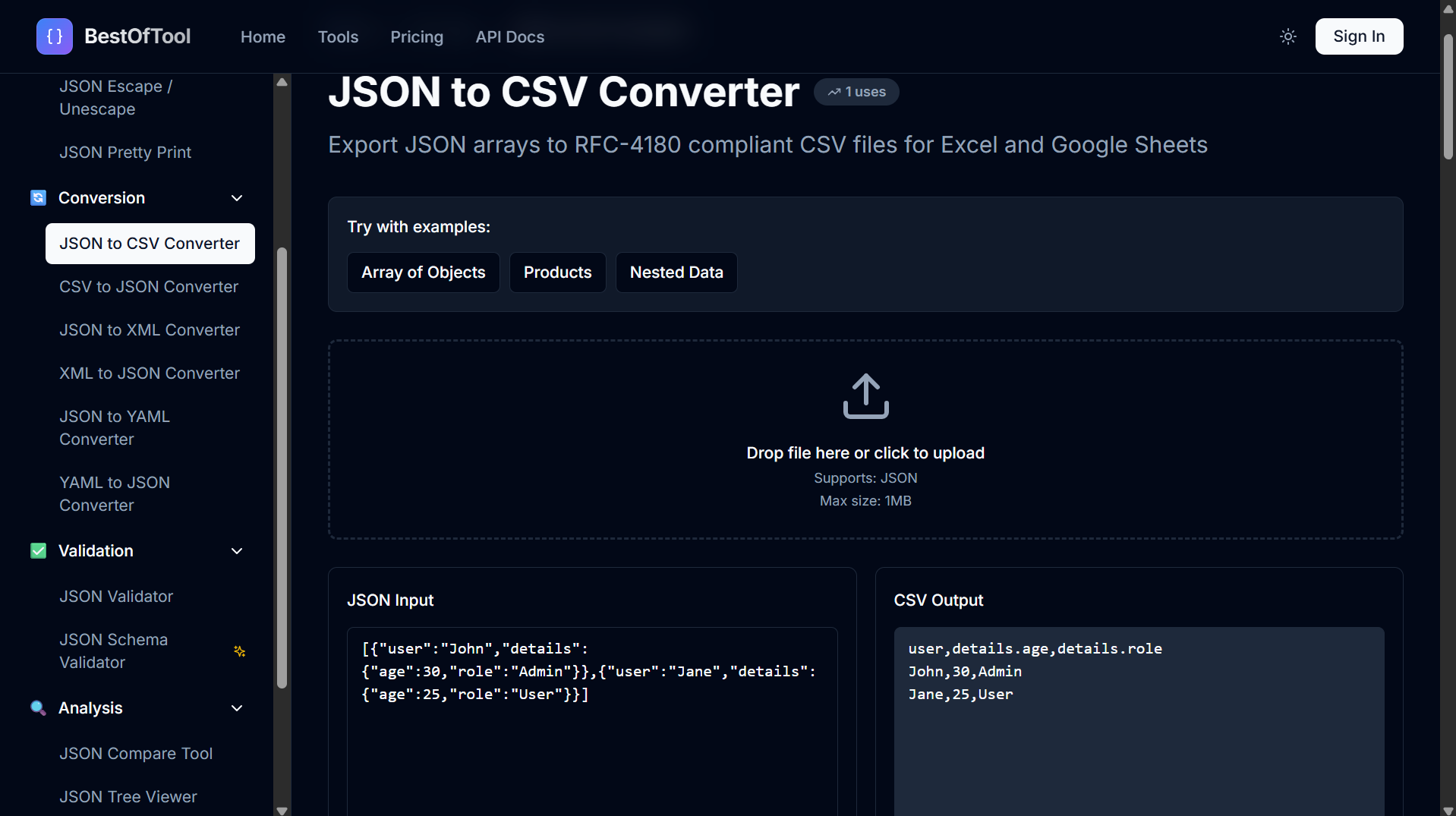Collapse the Analysis section chevron
This screenshot has width=1456, height=816.
(x=237, y=708)
